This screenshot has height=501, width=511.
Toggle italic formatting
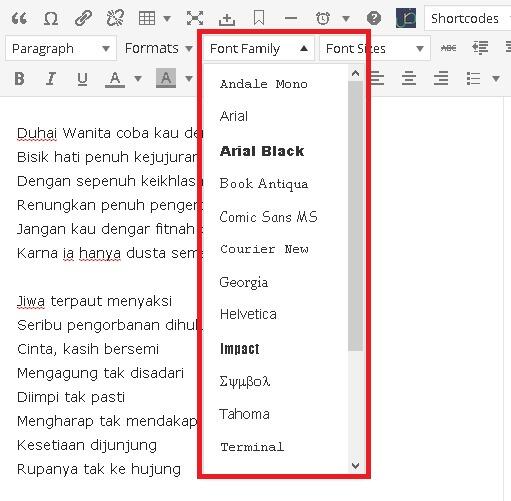[x=51, y=79]
